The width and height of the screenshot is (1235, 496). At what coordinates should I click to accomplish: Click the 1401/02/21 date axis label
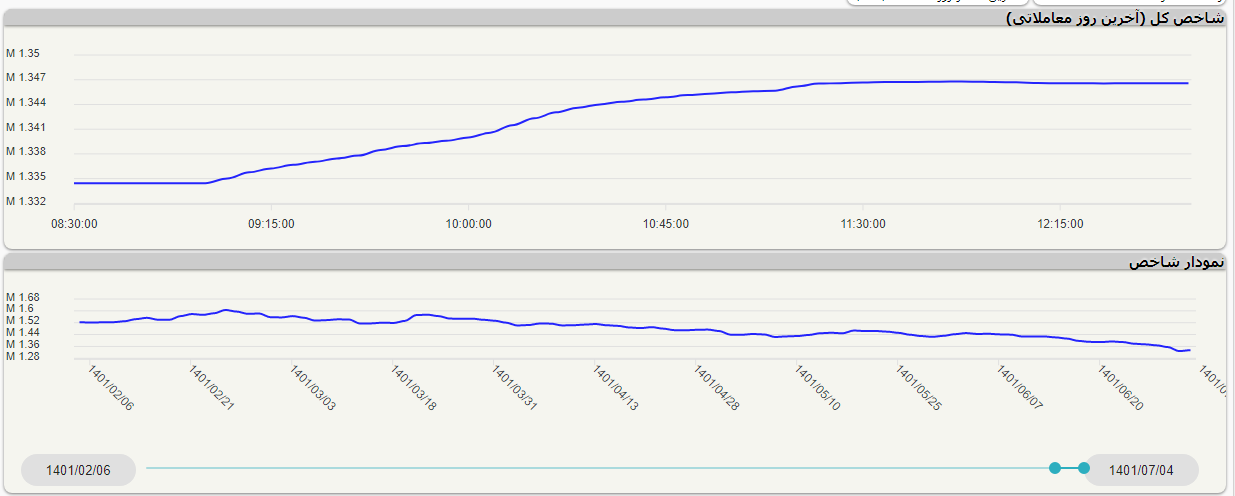pos(212,387)
